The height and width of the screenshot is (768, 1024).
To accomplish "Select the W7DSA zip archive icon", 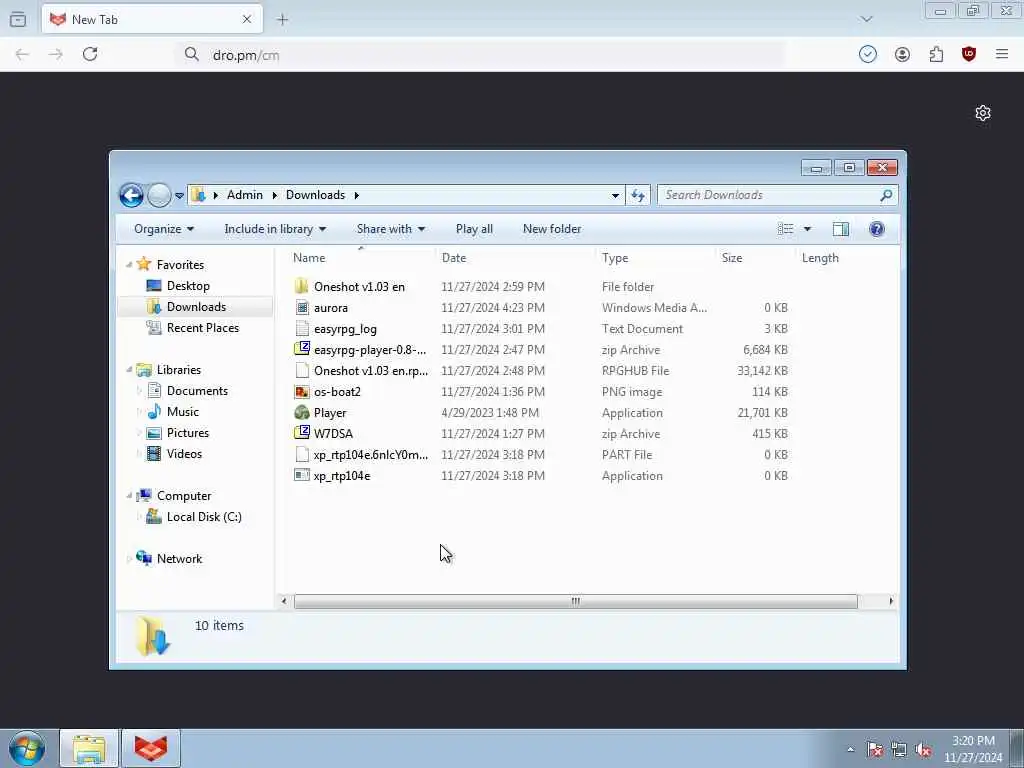I will [302, 434].
